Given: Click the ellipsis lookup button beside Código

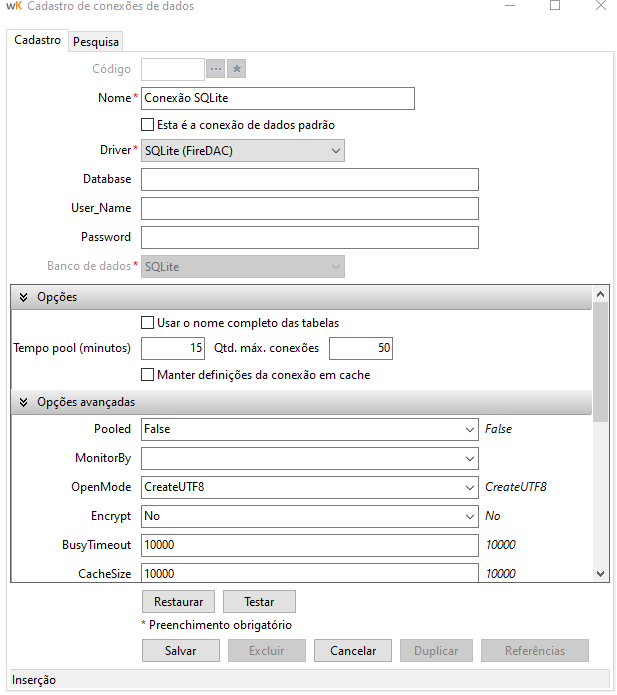Looking at the screenshot, I should pyautogui.click(x=216, y=69).
